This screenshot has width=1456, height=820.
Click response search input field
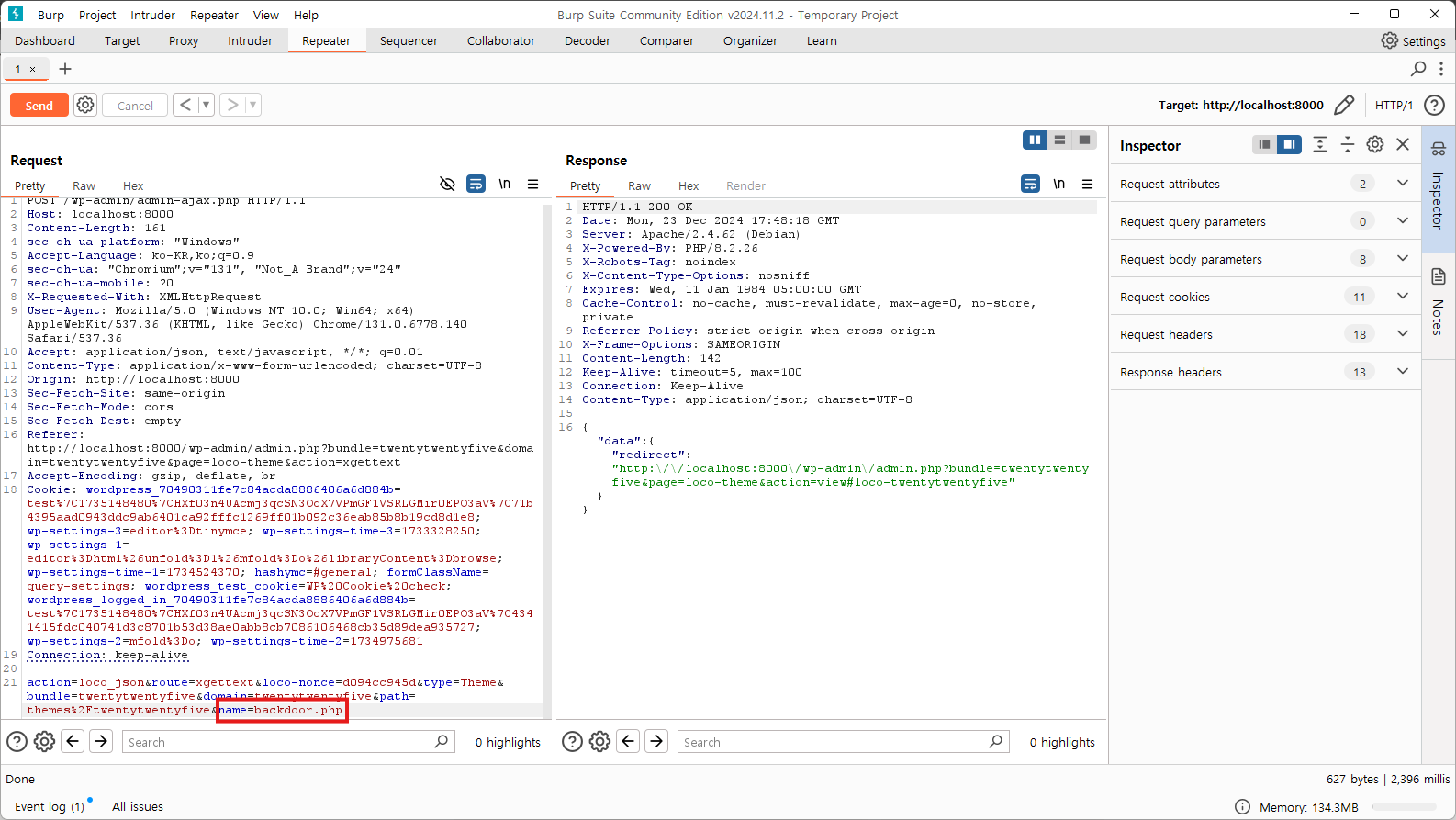pos(843,741)
